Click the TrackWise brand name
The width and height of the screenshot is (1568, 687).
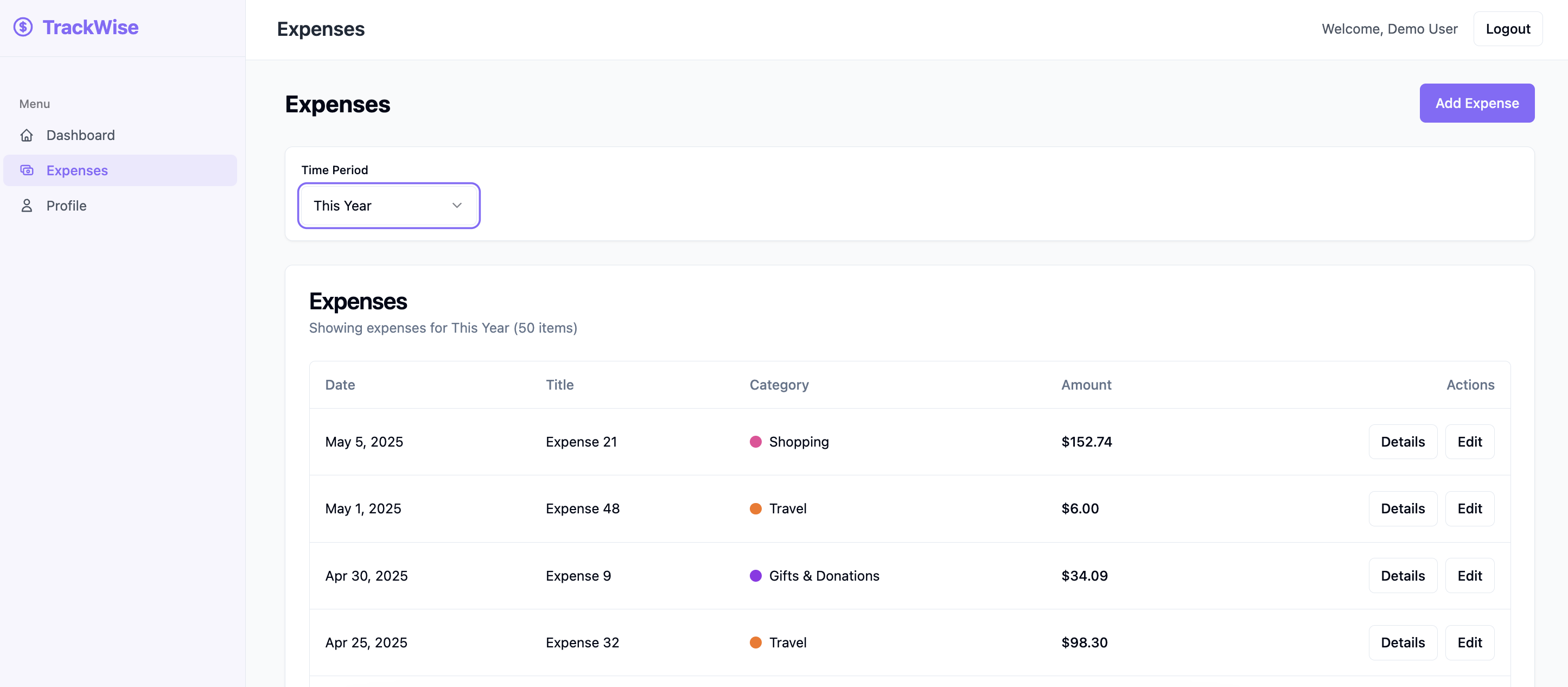coord(90,27)
